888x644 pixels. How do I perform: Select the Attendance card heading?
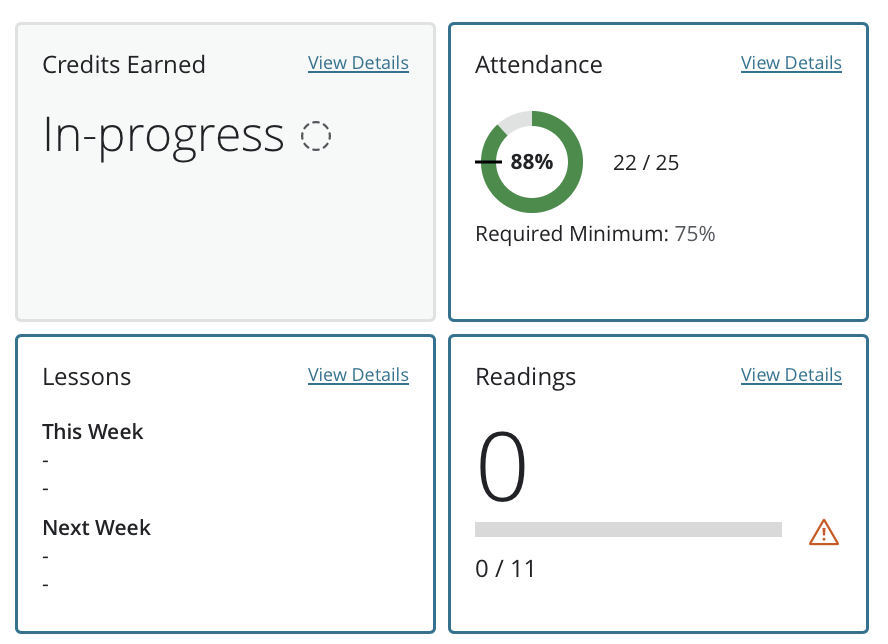539,65
